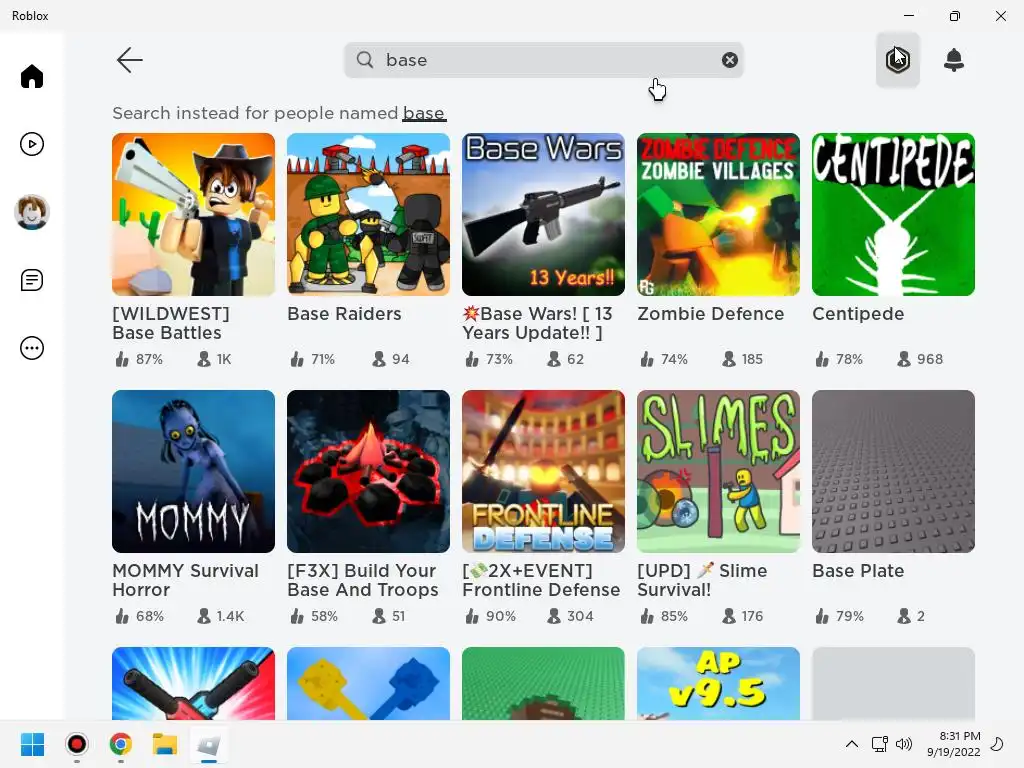Open the Home sidebar icon
The height and width of the screenshot is (768, 1024).
point(31,76)
